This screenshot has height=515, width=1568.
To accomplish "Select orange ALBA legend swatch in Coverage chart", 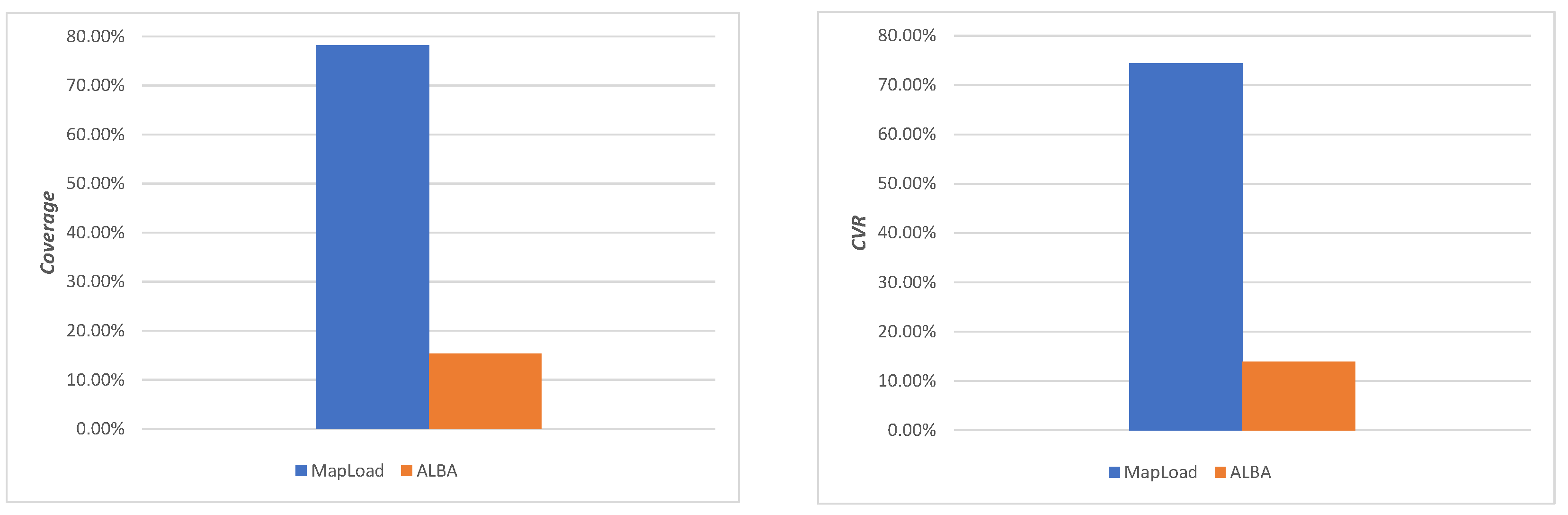I will 407,470.
